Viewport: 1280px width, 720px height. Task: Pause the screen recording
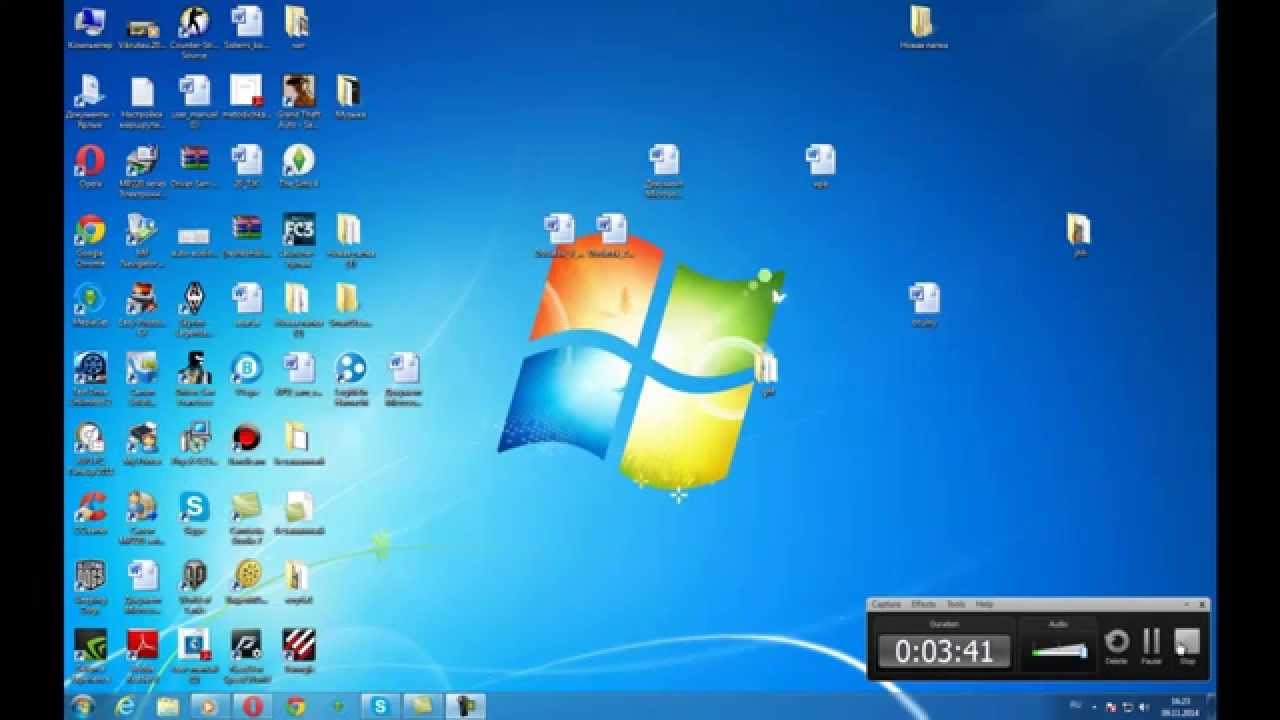(x=1152, y=645)
